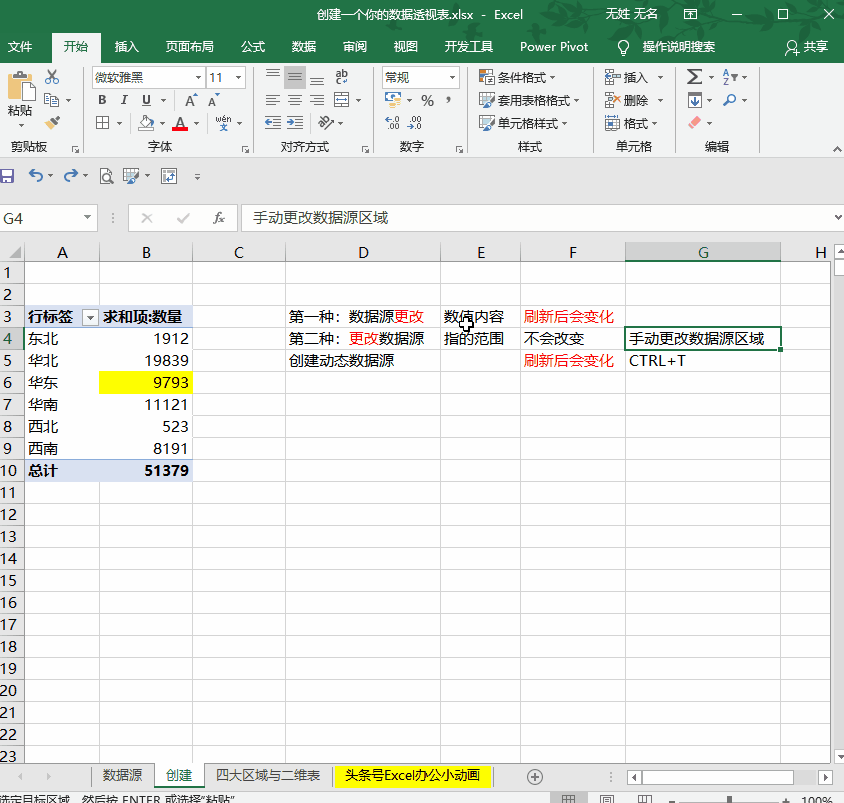
Task: Click the Cut scissors icon
Action: (x=52, y=77)
